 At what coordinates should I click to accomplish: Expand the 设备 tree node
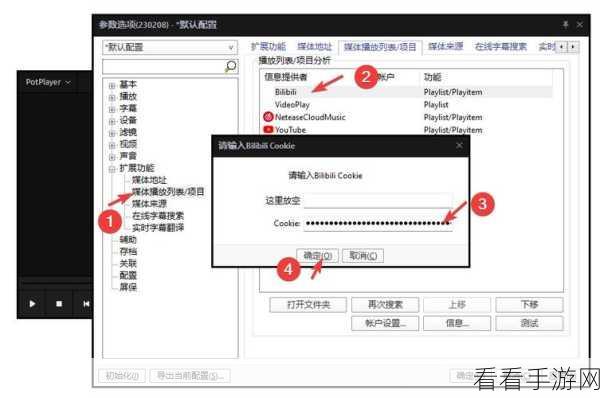click(x=112, y=121)
